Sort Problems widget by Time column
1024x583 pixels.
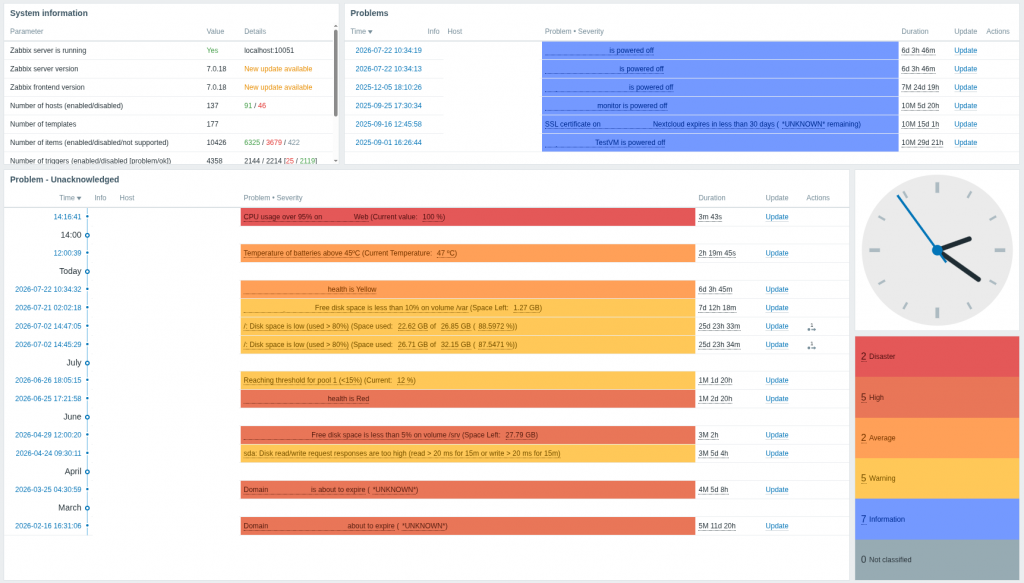tap(361, 31)
